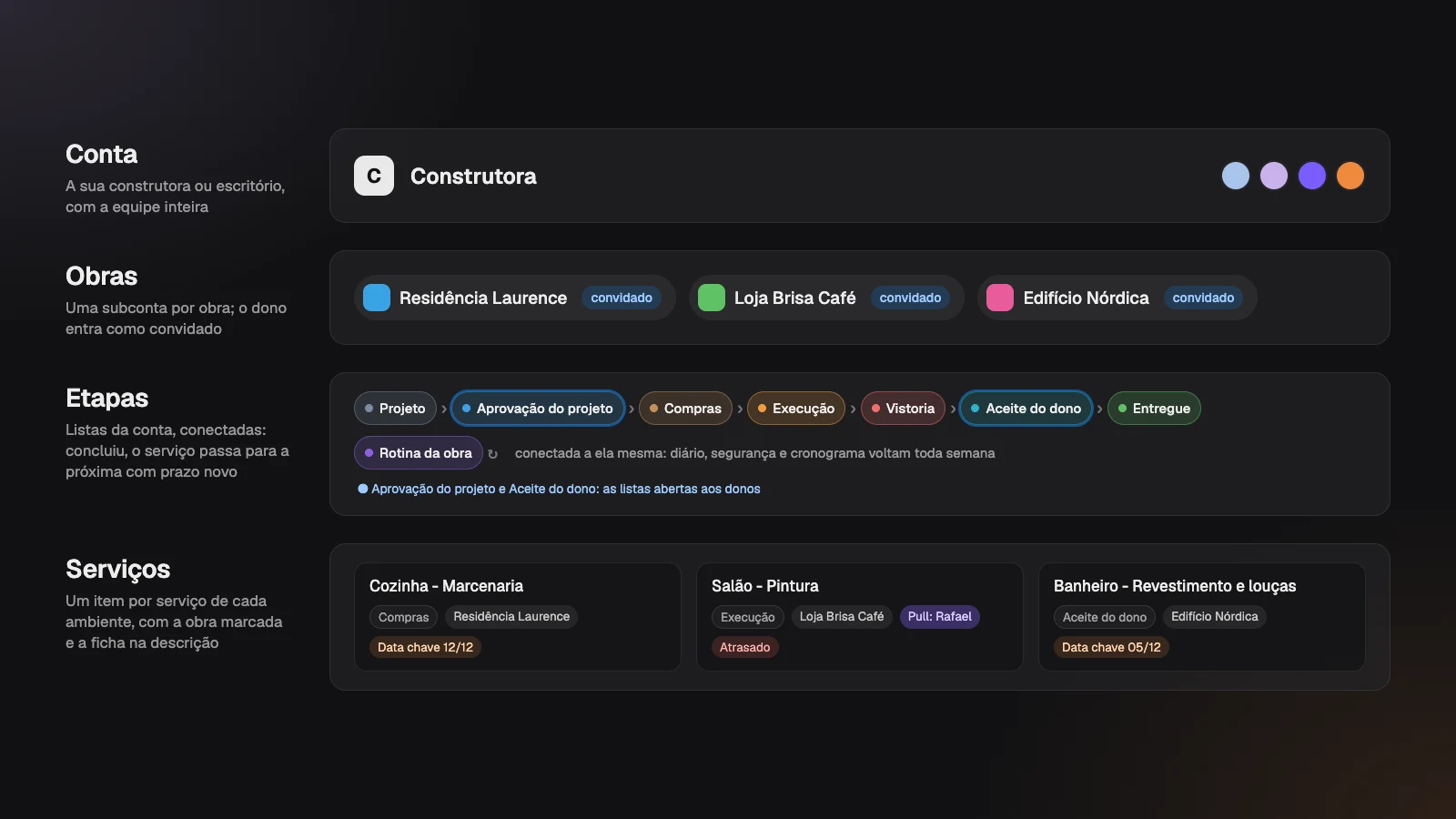Select the Compras stage pill
Image resolution: width=1456 pixels, height=819 pixels.
coord(685,409)
